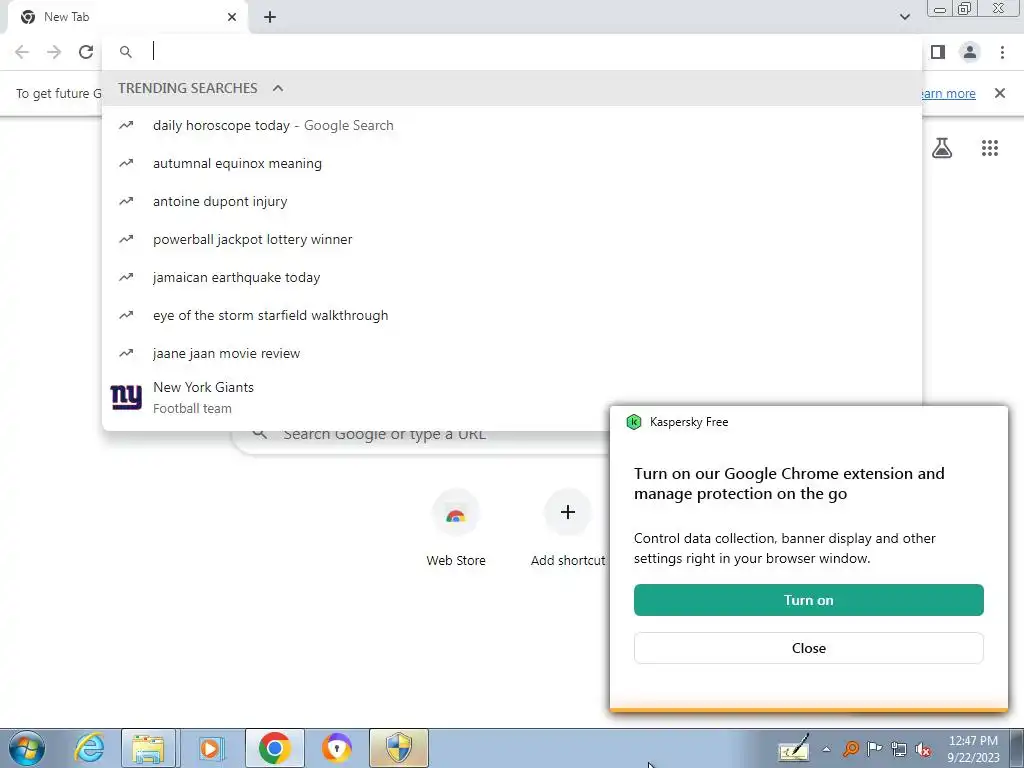Image resolution: width=1024 pixels, height=768 pixels.
Task: Select powerball jackpot lottery winner suggestion
Action: [512, 239]
